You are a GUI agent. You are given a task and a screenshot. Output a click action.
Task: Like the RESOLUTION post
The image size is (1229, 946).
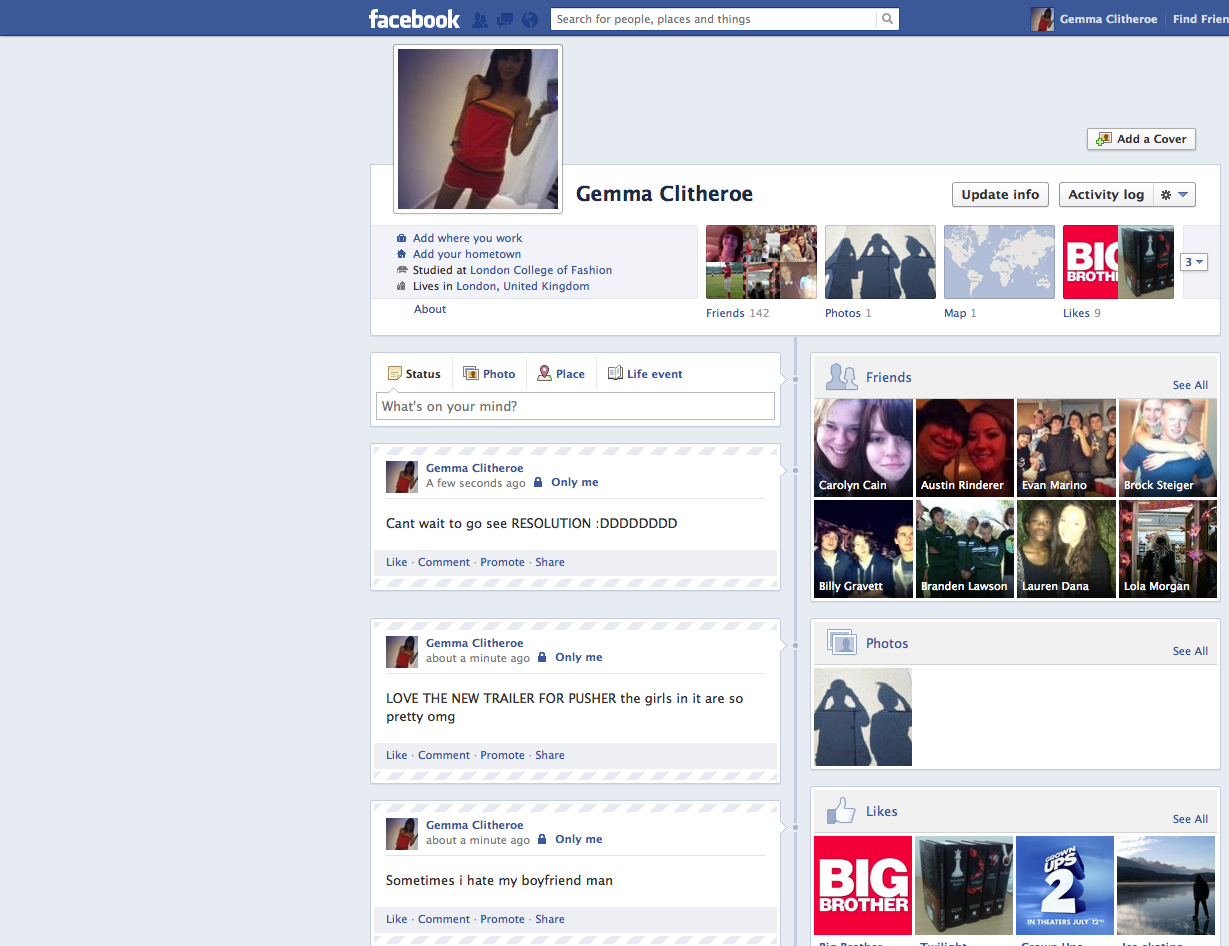click(397, 562)
